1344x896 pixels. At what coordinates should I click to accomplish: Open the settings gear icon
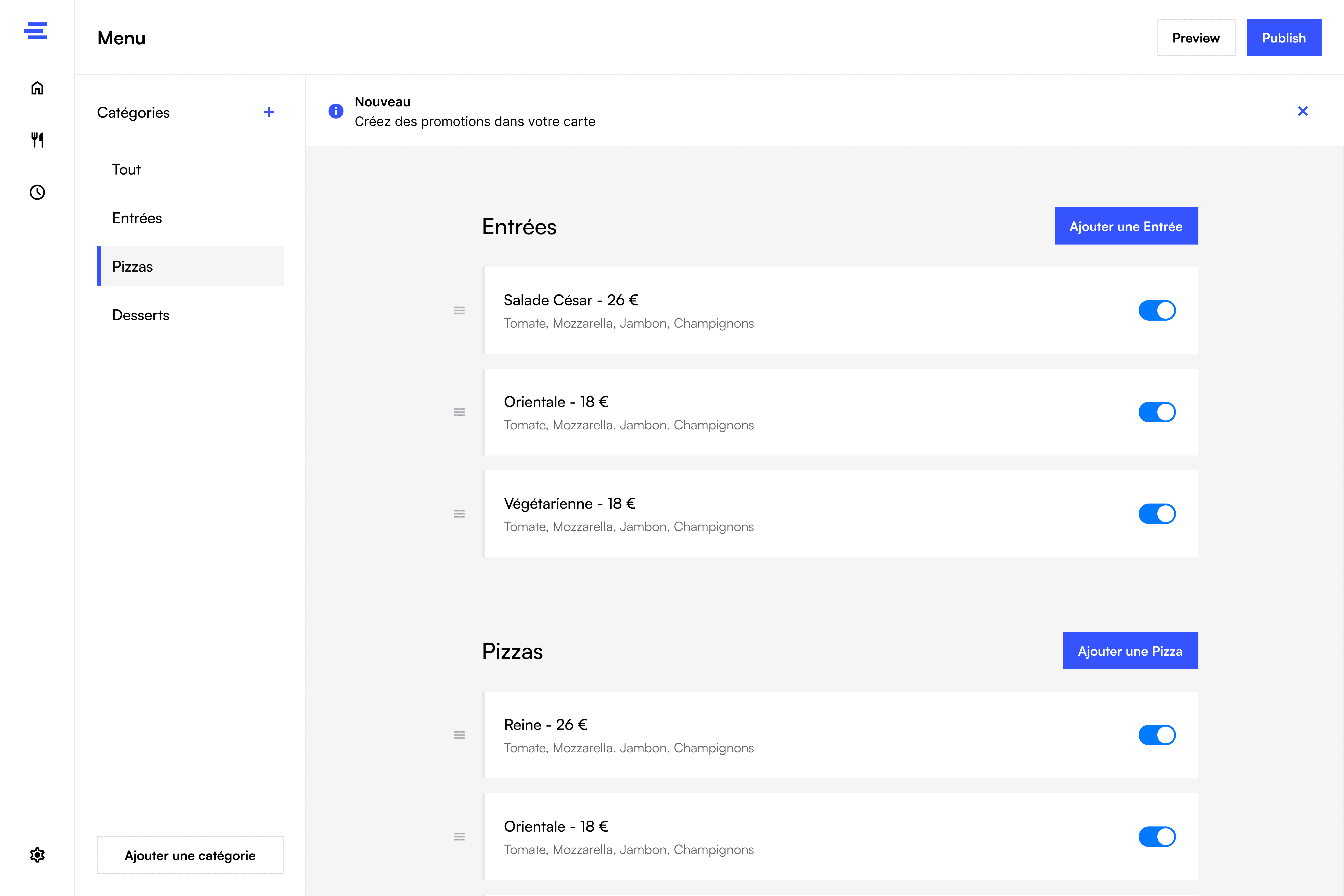pyautogui.click(x=37, y=855)
